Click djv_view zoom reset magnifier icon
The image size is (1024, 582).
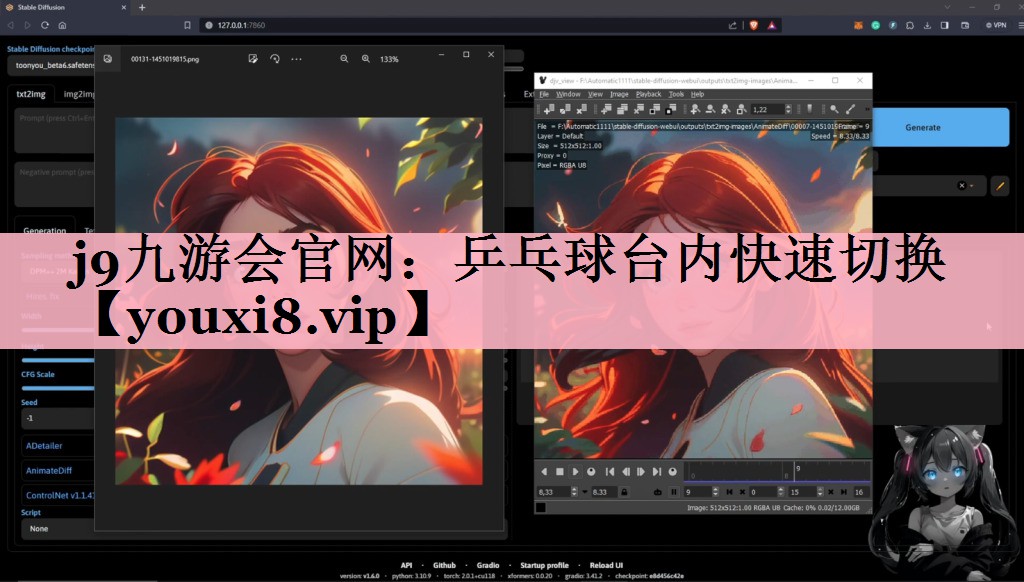(x=726, y=109)
